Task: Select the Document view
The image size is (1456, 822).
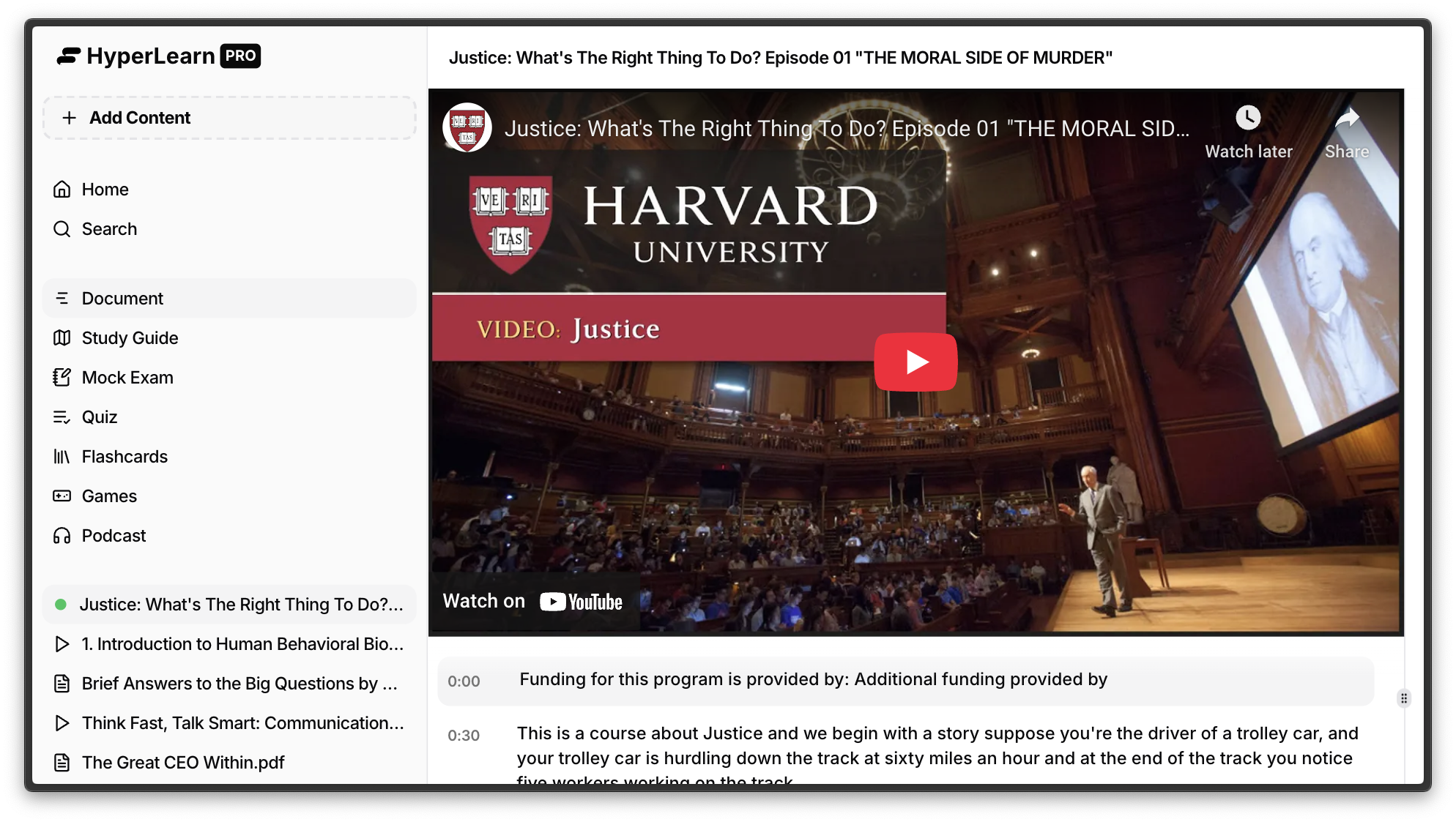Action: [x=229, y=299]
